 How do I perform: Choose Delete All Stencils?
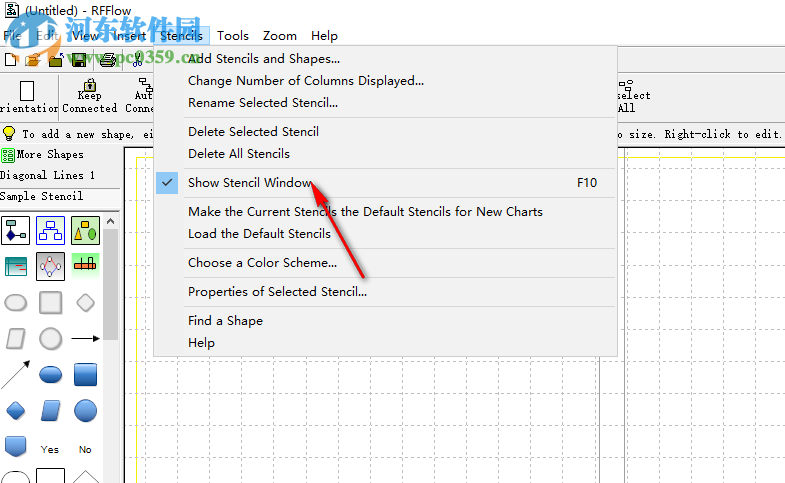pyautogui.click(x=239, y=154)
